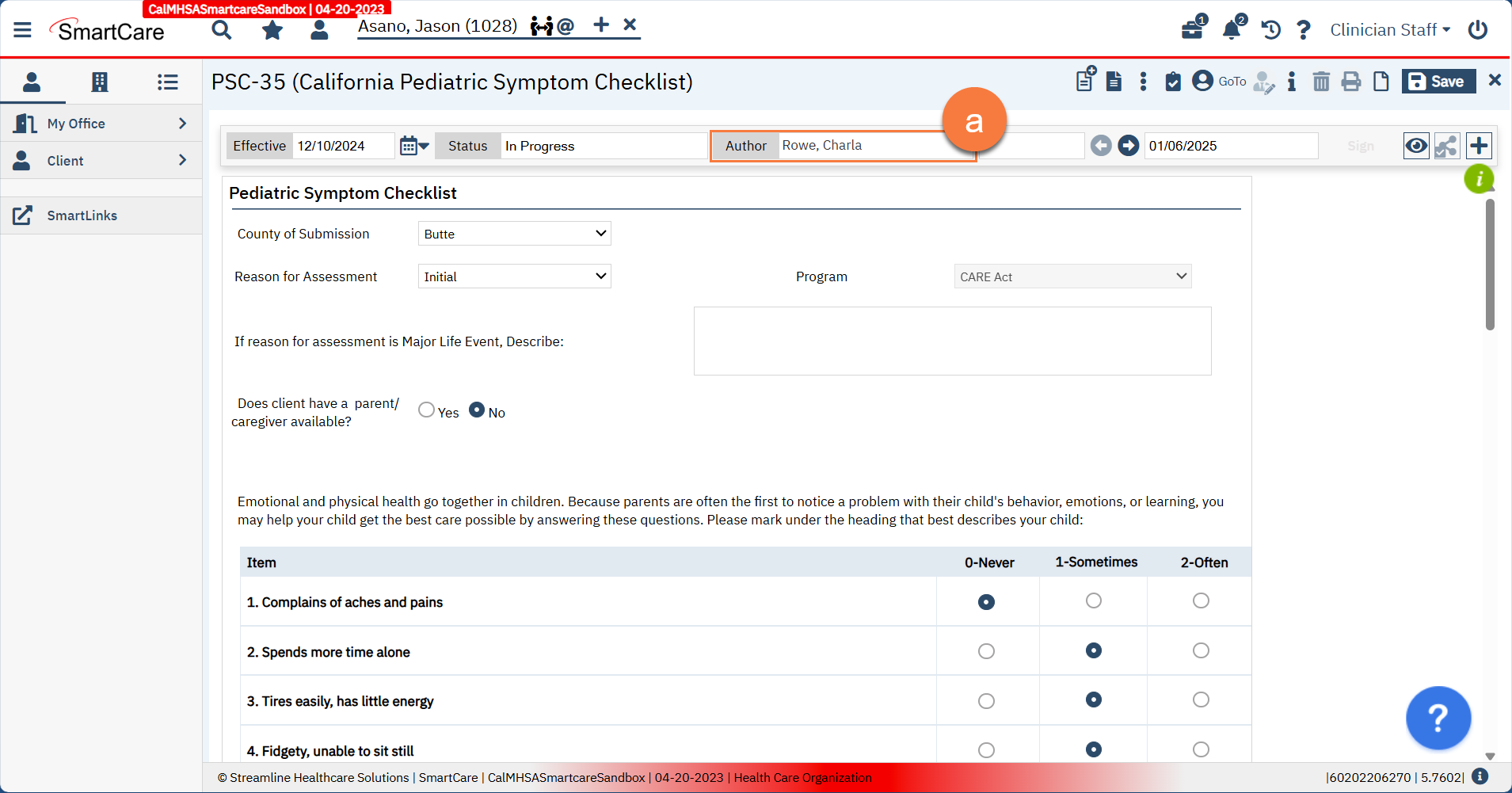Open SmartLinks in sidebar
The height and width of the screenshot is (793, 1512).
[82, 215]
